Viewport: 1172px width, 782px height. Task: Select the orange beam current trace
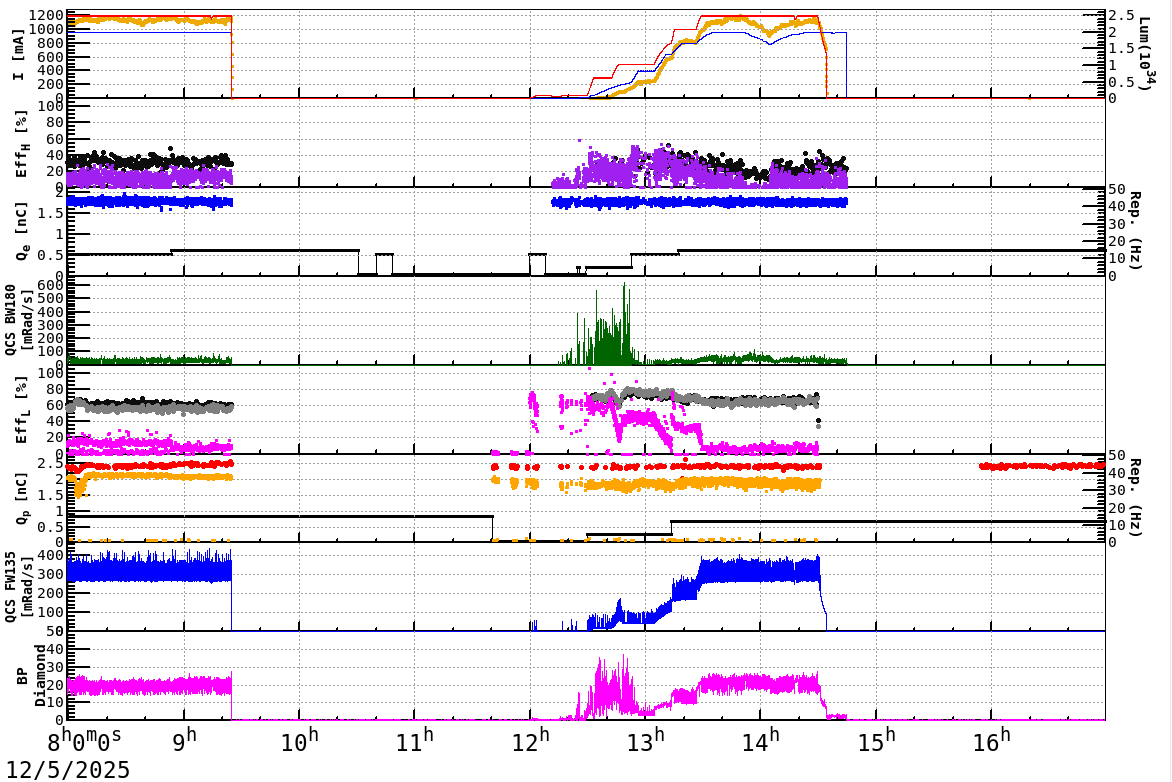[x=150, y=18]
